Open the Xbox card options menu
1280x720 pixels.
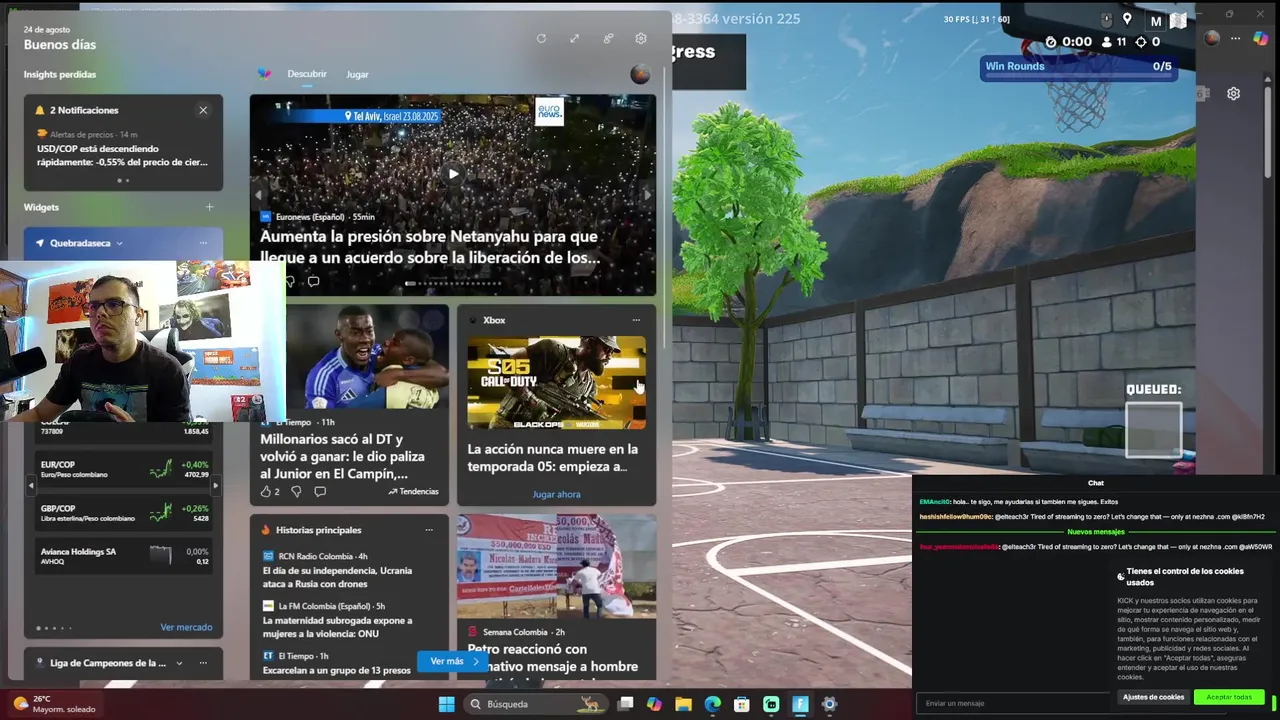click(636, 320)
